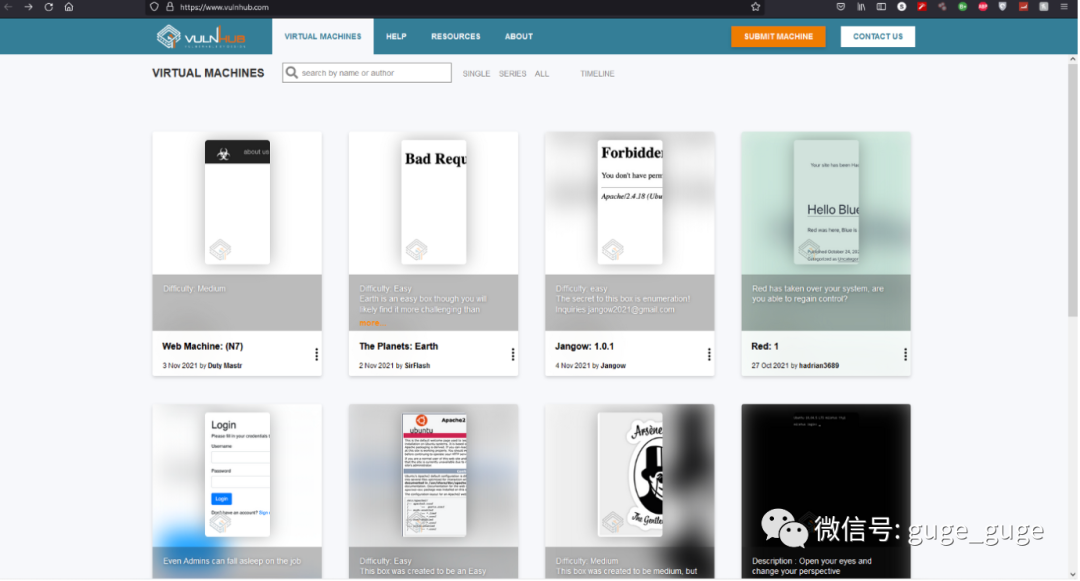Open options menu for Jangow: 1.0.1
The height and width of the screenshot is (581, 1080).
pos(709,355)
